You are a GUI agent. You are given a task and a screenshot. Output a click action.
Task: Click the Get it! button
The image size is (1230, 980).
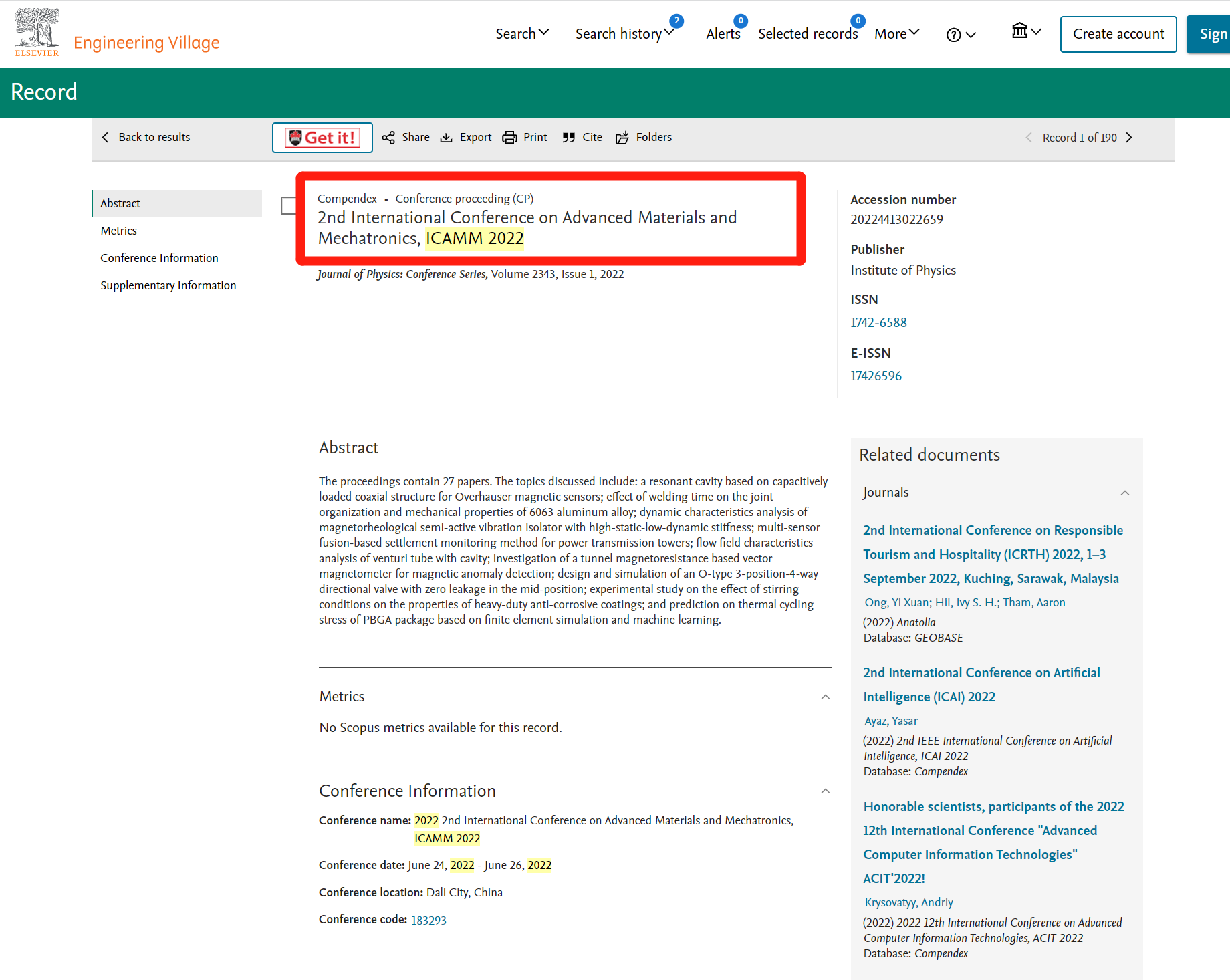pos(322,138)
